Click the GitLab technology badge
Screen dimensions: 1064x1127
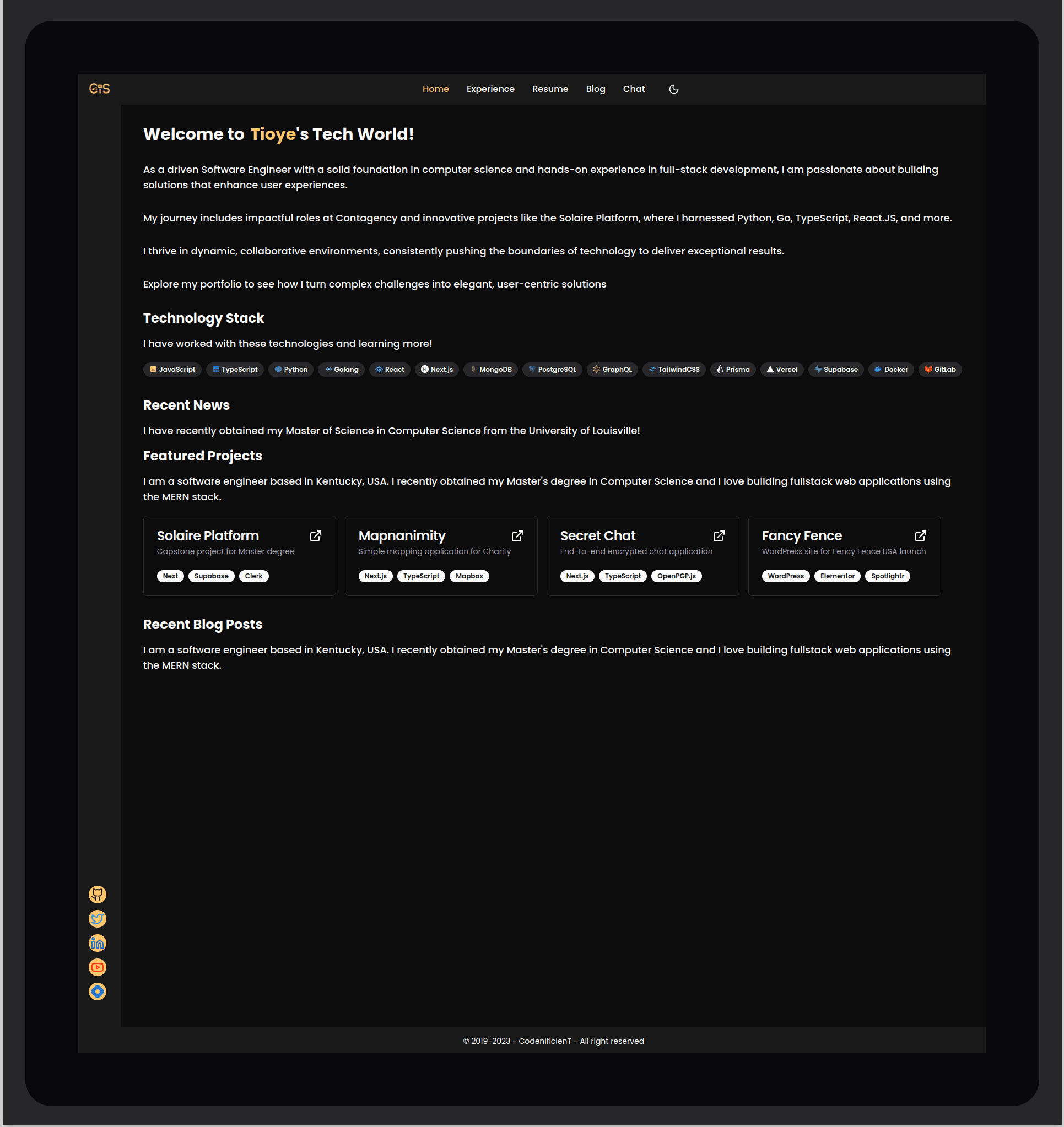[940, 370]
